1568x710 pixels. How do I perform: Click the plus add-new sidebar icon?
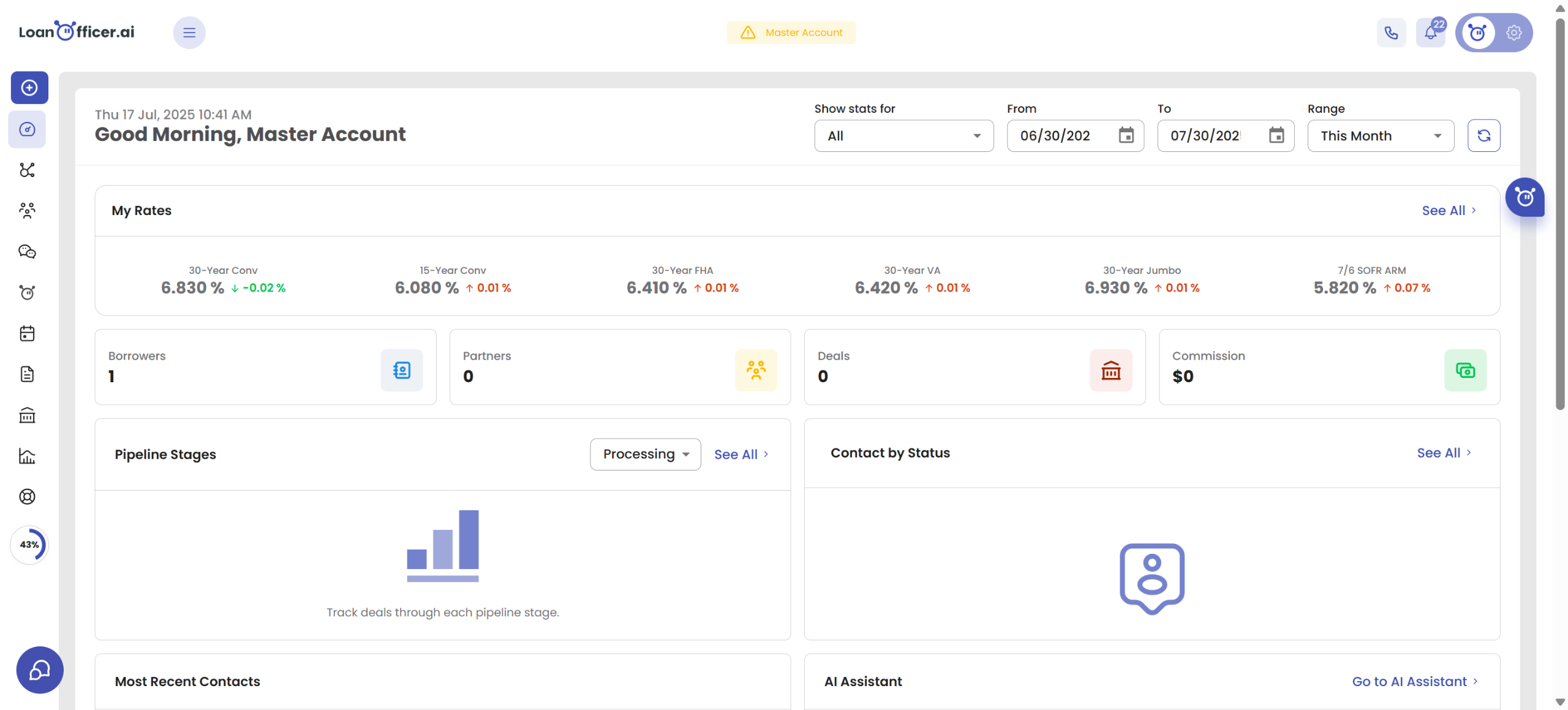(29, 88)
